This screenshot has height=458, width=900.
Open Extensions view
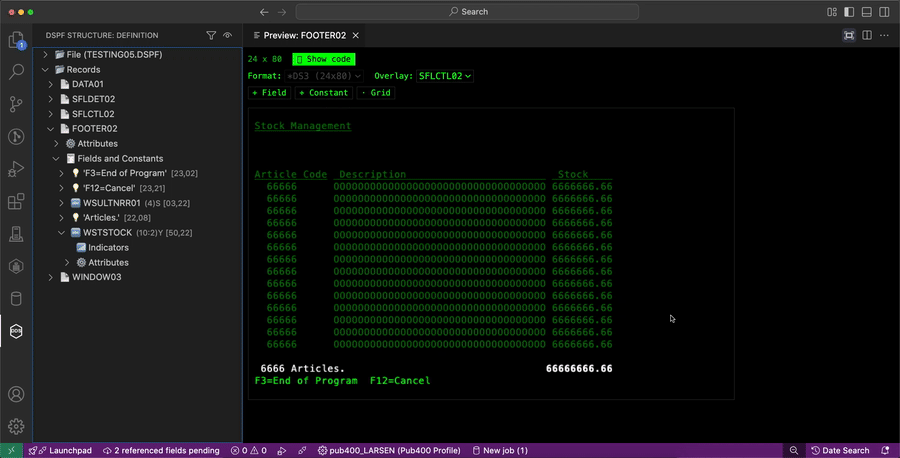point(16,201)
